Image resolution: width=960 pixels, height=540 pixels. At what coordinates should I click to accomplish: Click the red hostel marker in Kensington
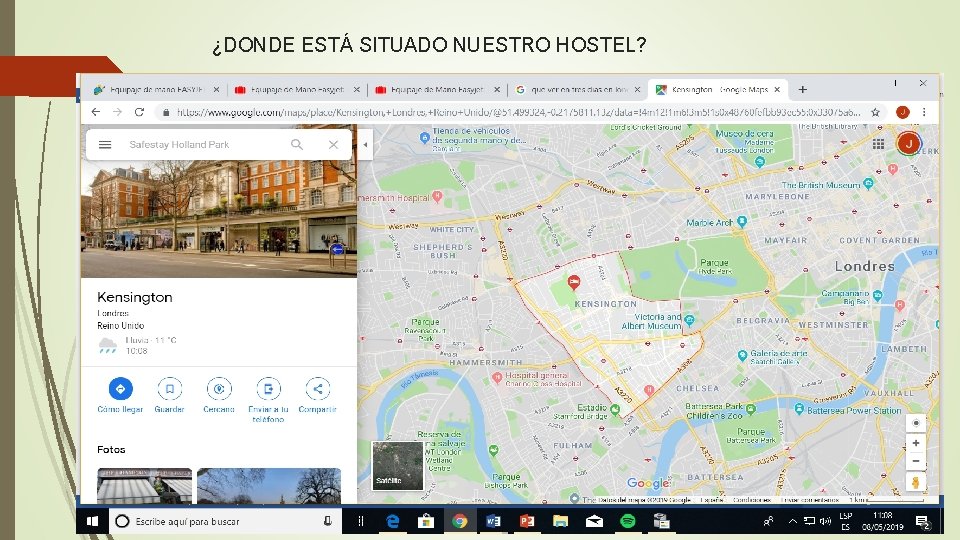click(574, 282)
